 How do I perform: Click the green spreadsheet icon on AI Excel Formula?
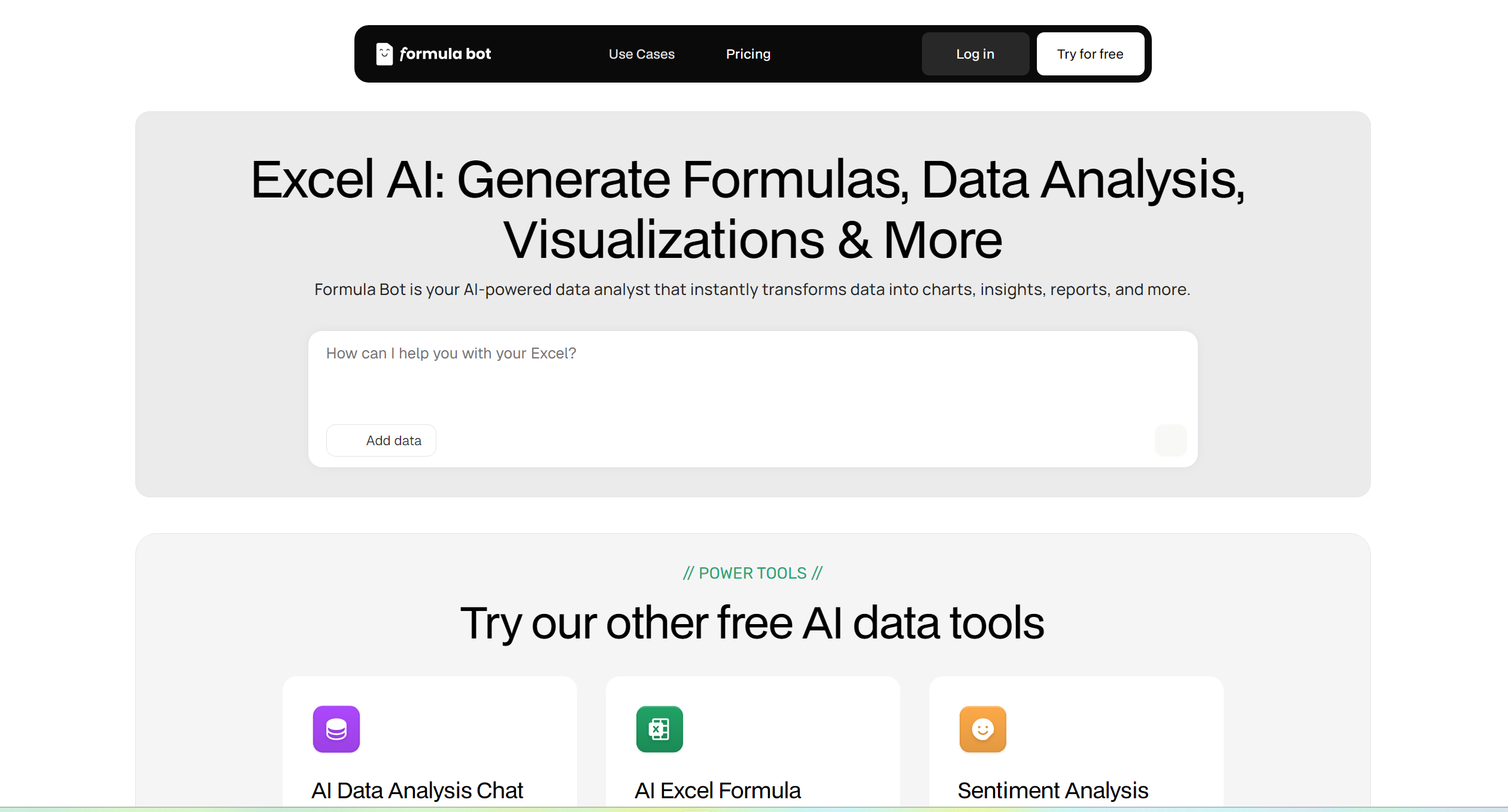pyautogui.click(x=659, y=729)
